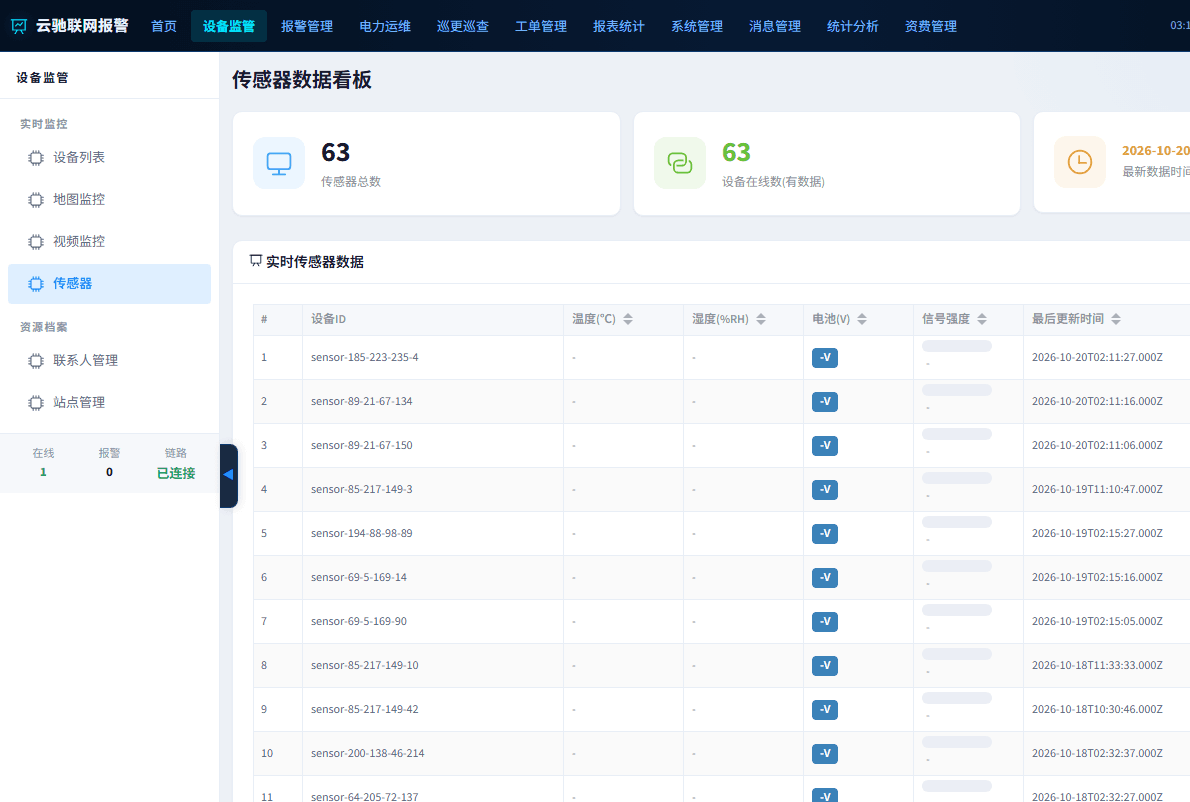Click the clock icon on 最新数据时间 card
Image resolution: width=1190 pixels, height=802 pixels.
click(x=1079, y=162)
